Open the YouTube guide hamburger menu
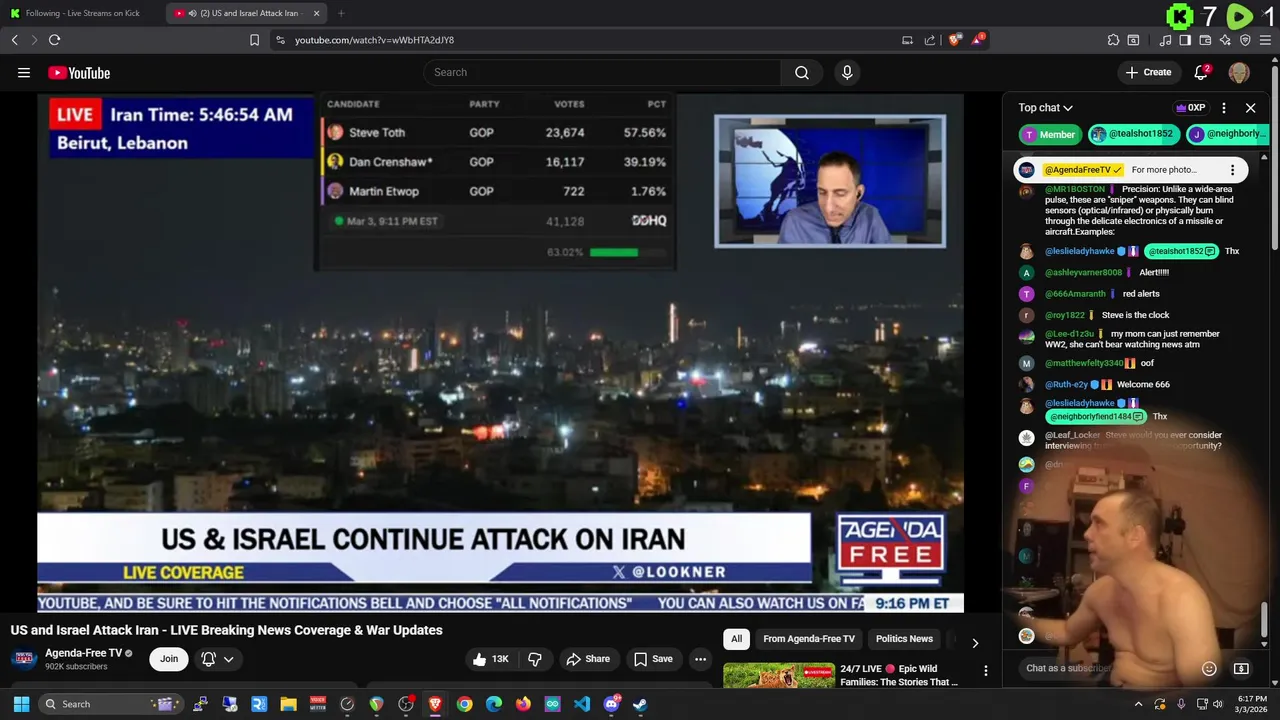 pos(24,72)
